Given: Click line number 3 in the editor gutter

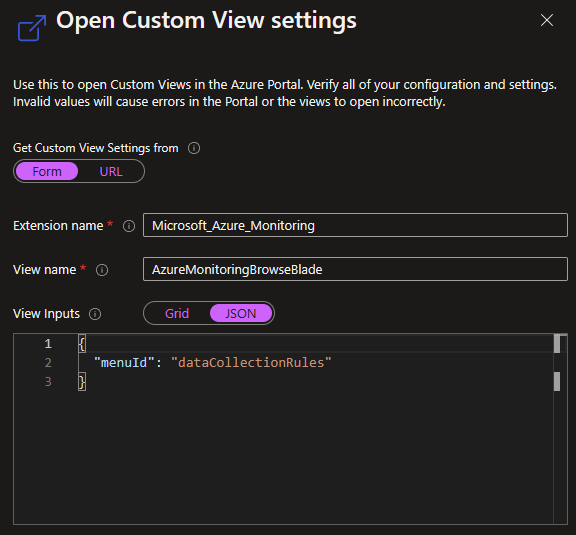Looking at the screenshot, I should [48, 382].
